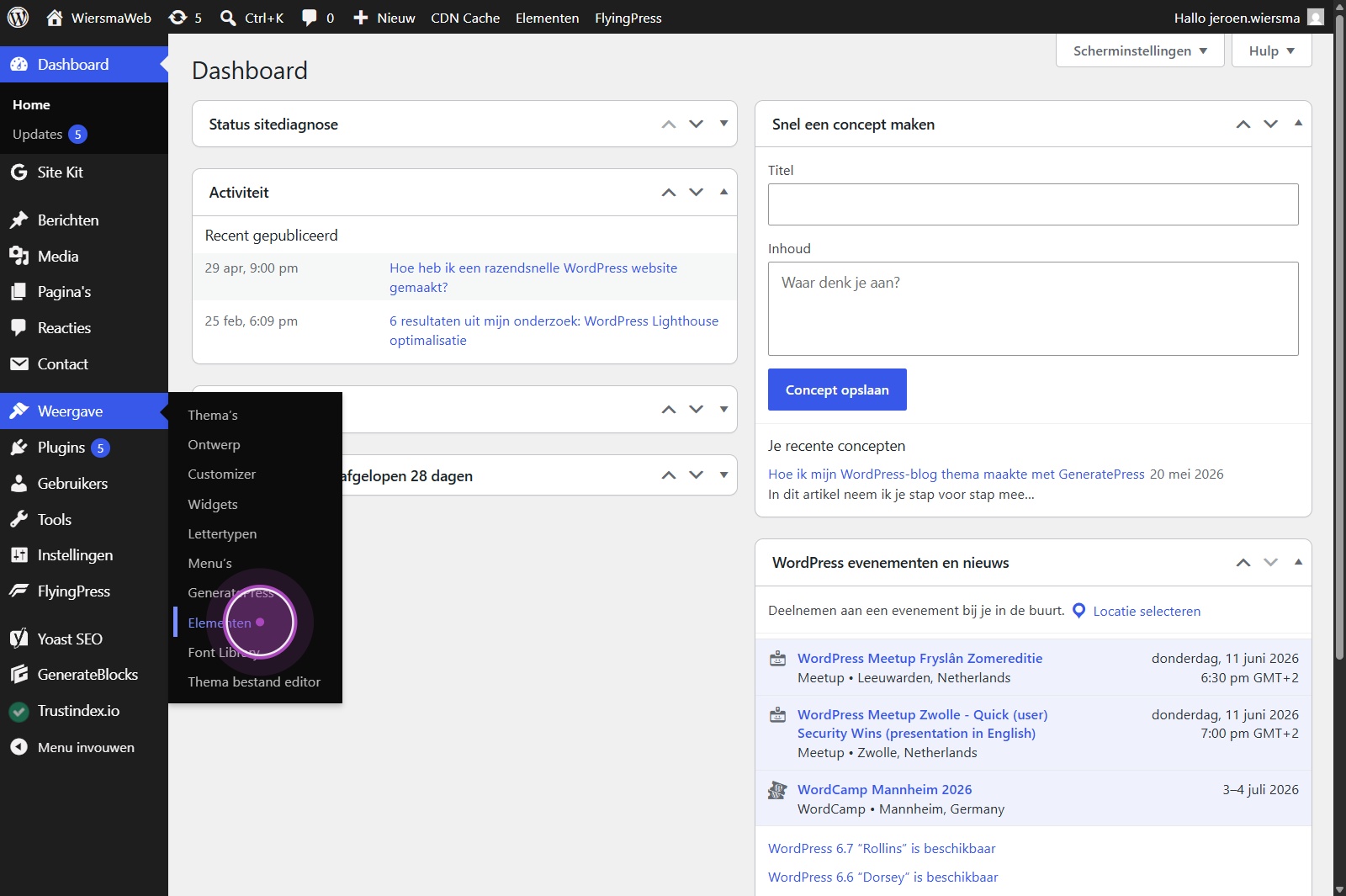Viewport: 1346px width, 896px height.
Task: Select Thema's in Weergave submenu
Action: (213, 415)
